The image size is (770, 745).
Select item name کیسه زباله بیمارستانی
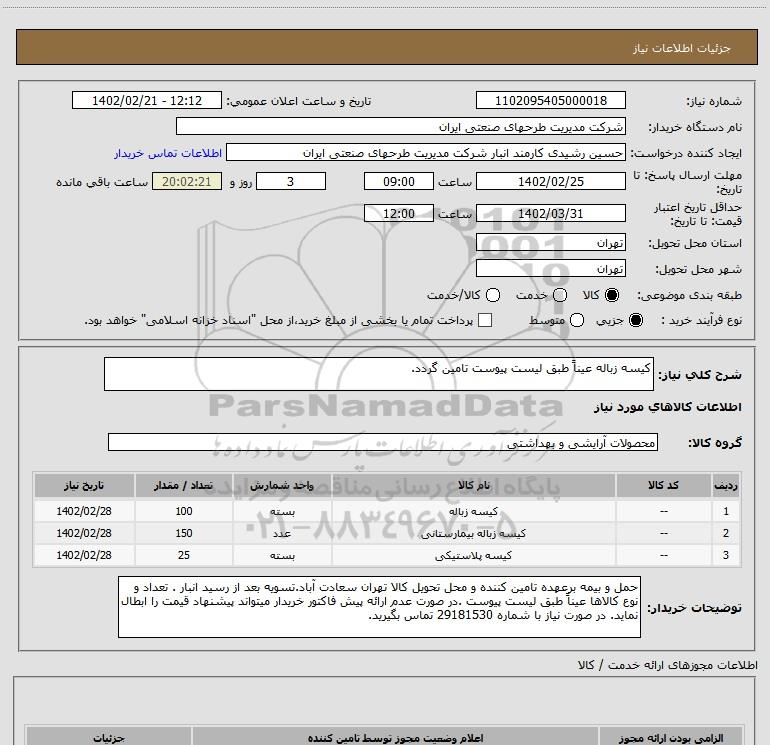pyautogui.click(x=473, y=533)
